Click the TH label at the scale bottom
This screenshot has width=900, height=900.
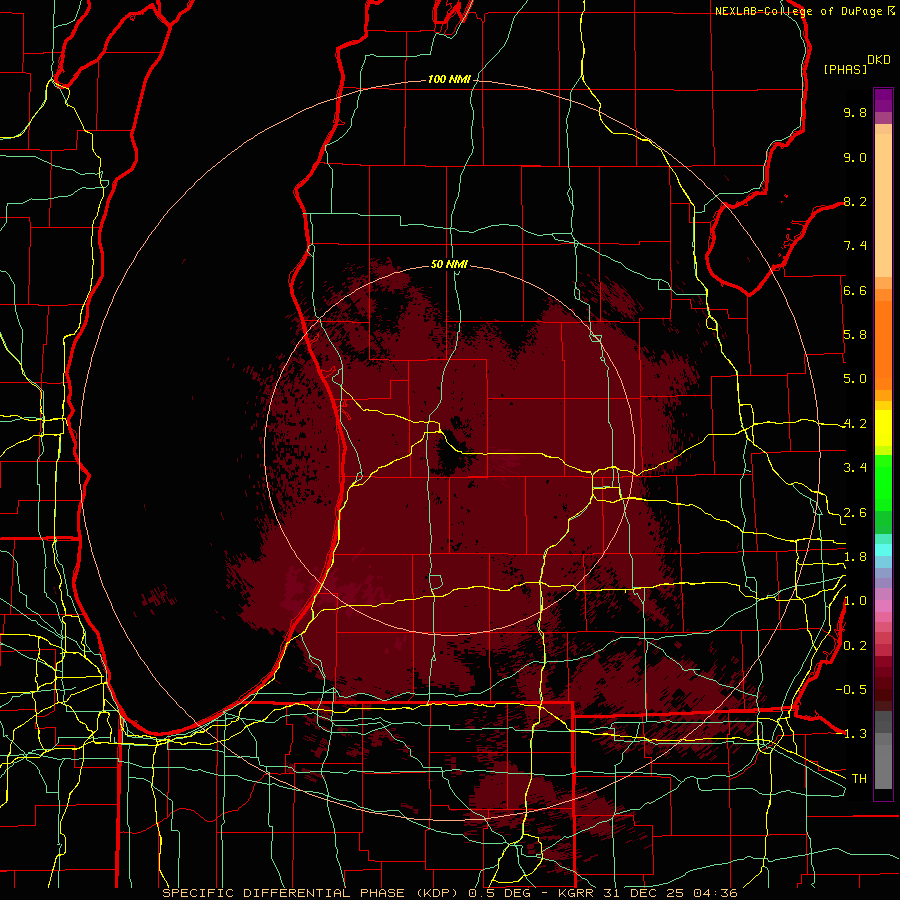(859, 779)
